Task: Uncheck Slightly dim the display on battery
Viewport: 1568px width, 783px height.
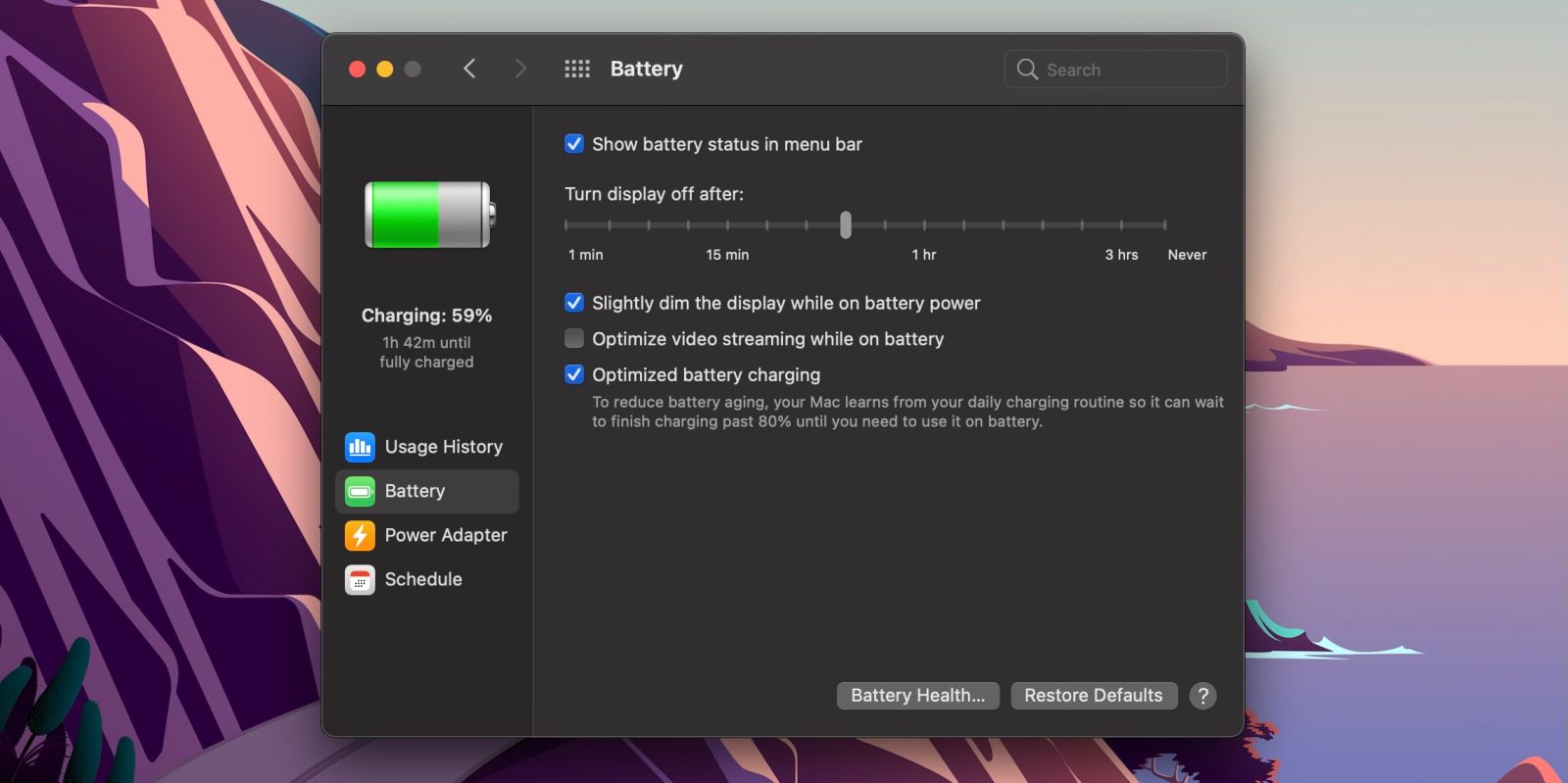Action: 575,303
